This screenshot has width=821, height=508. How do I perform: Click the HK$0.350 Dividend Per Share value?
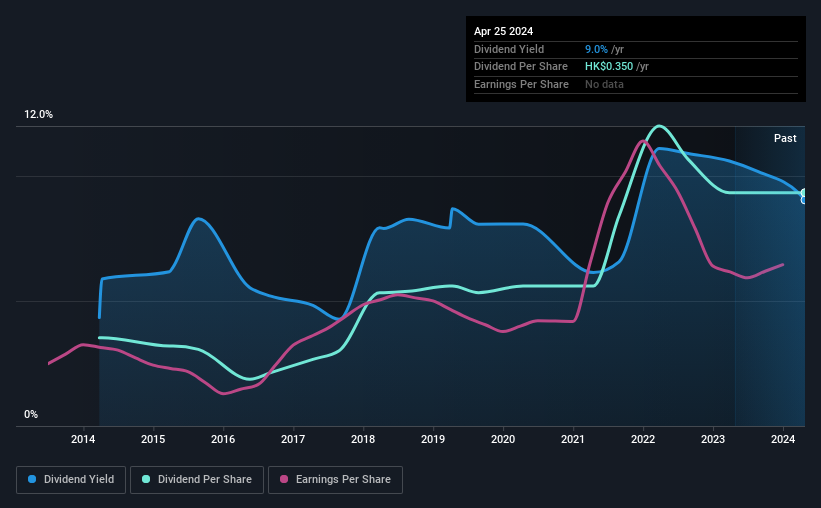(x=609, y=67)
